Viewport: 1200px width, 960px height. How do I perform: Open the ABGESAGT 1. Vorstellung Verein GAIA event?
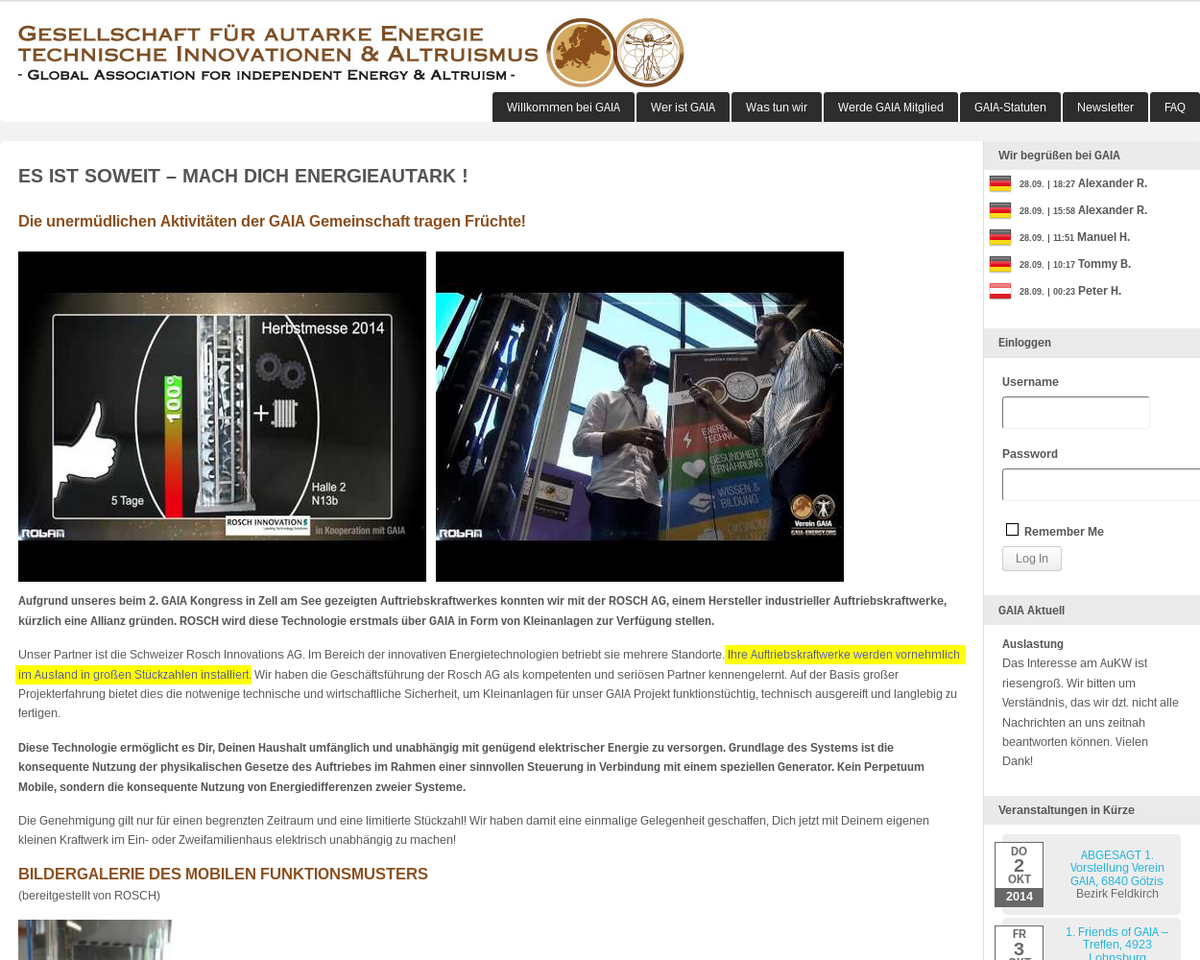point(1117,868)
